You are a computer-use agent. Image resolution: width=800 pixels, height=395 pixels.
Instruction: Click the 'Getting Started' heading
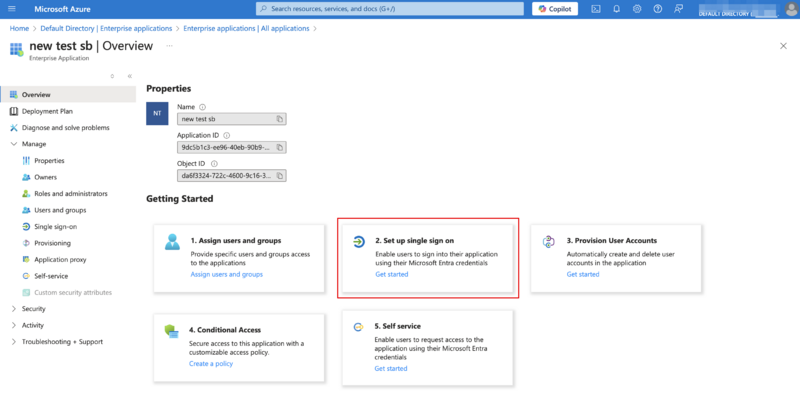pos(180,199)
